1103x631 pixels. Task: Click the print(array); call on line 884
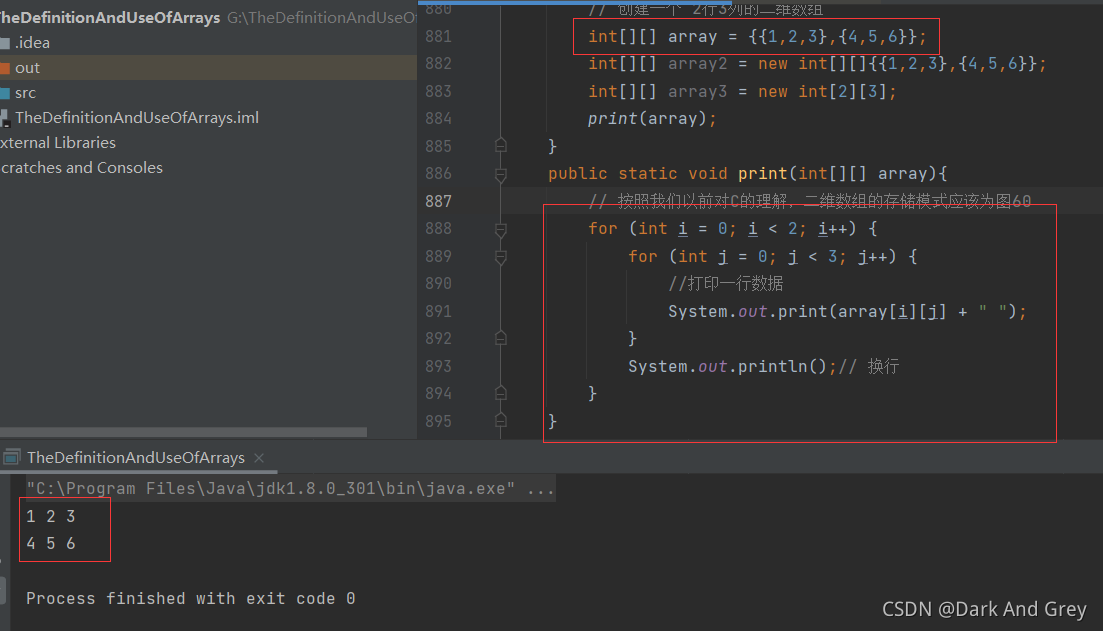coord(652,119)
